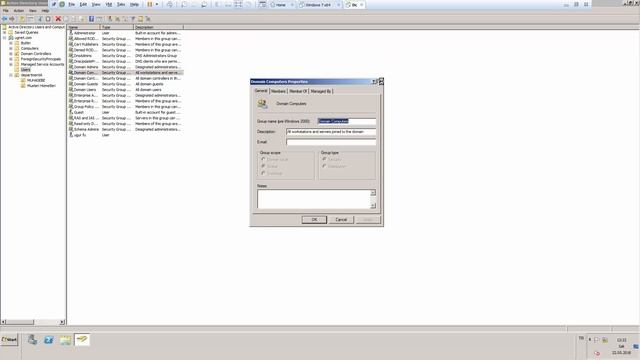Expand the Saved Queries tree node

5,32
